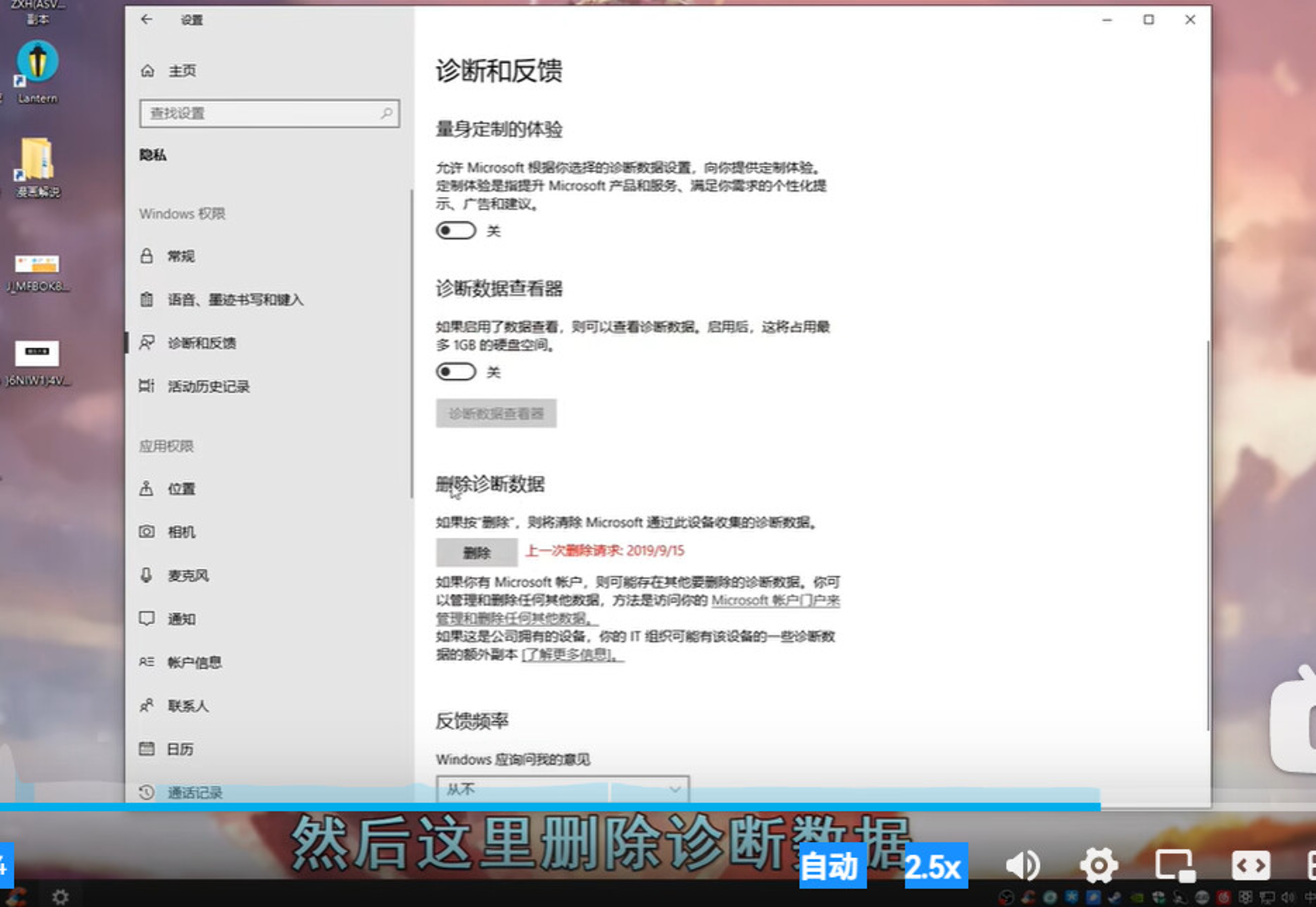
Task: Click the red NetEase music tray icon
Action: 1224,897
